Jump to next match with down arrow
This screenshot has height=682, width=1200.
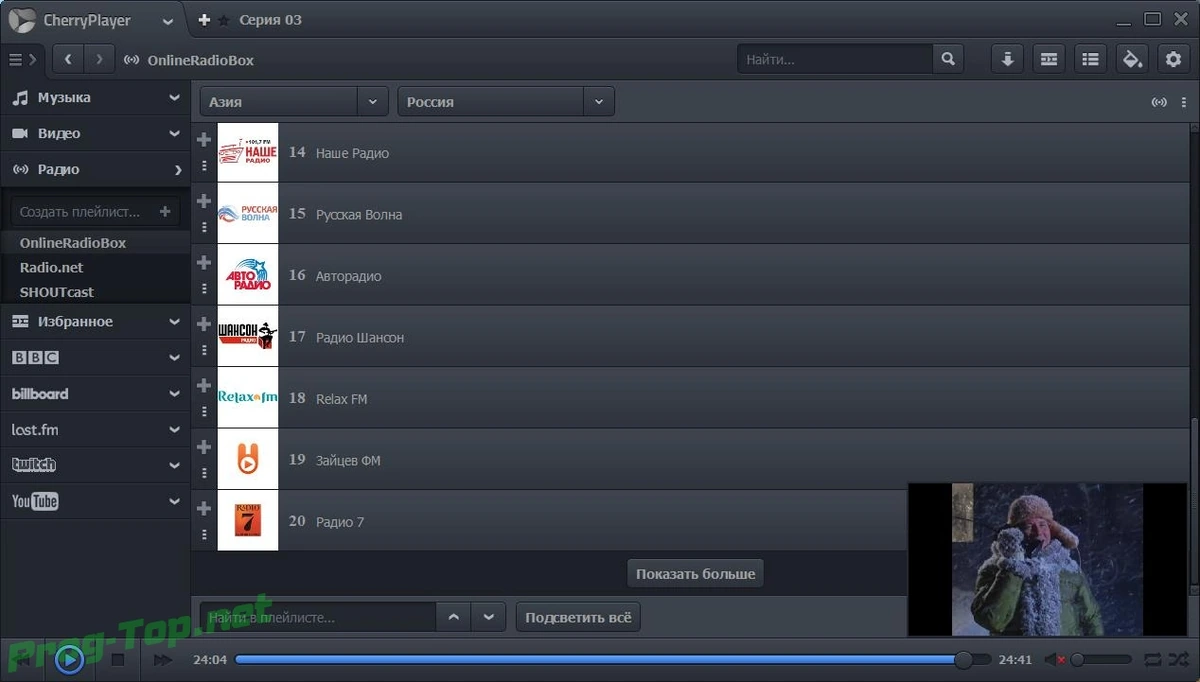coord(488,617)
